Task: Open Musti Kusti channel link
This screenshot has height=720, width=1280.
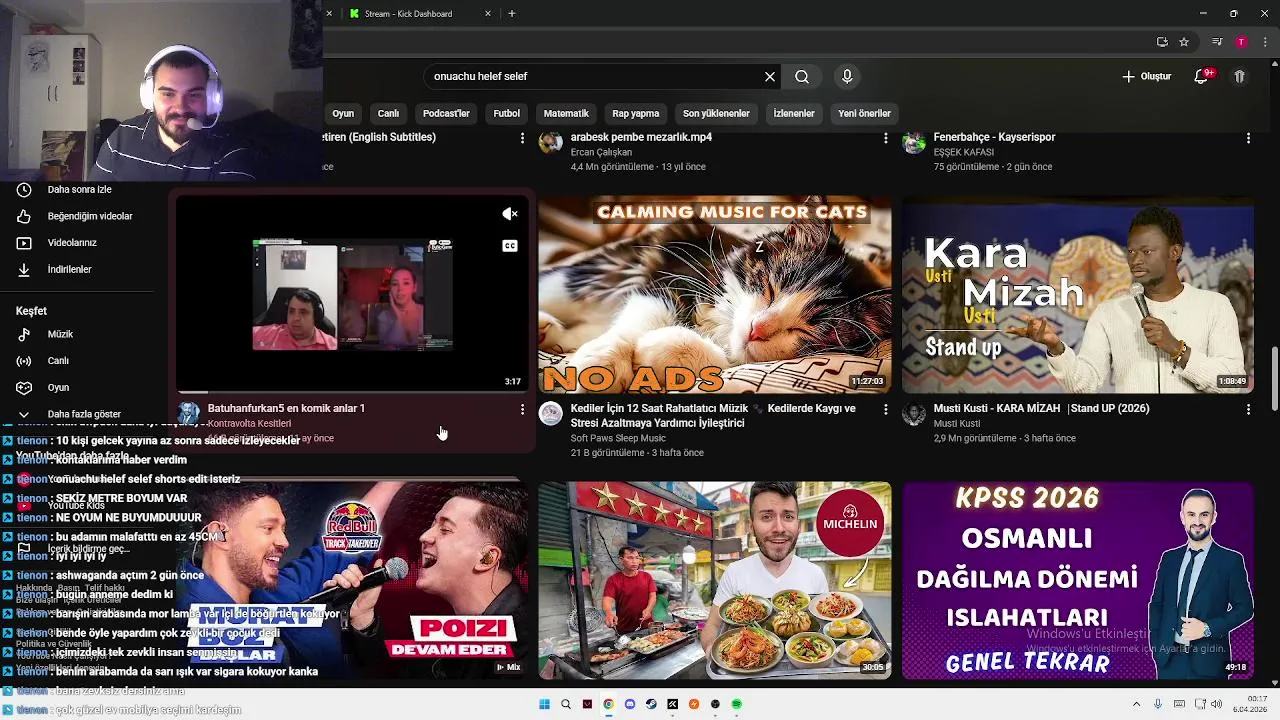Action: coord(957,424)
